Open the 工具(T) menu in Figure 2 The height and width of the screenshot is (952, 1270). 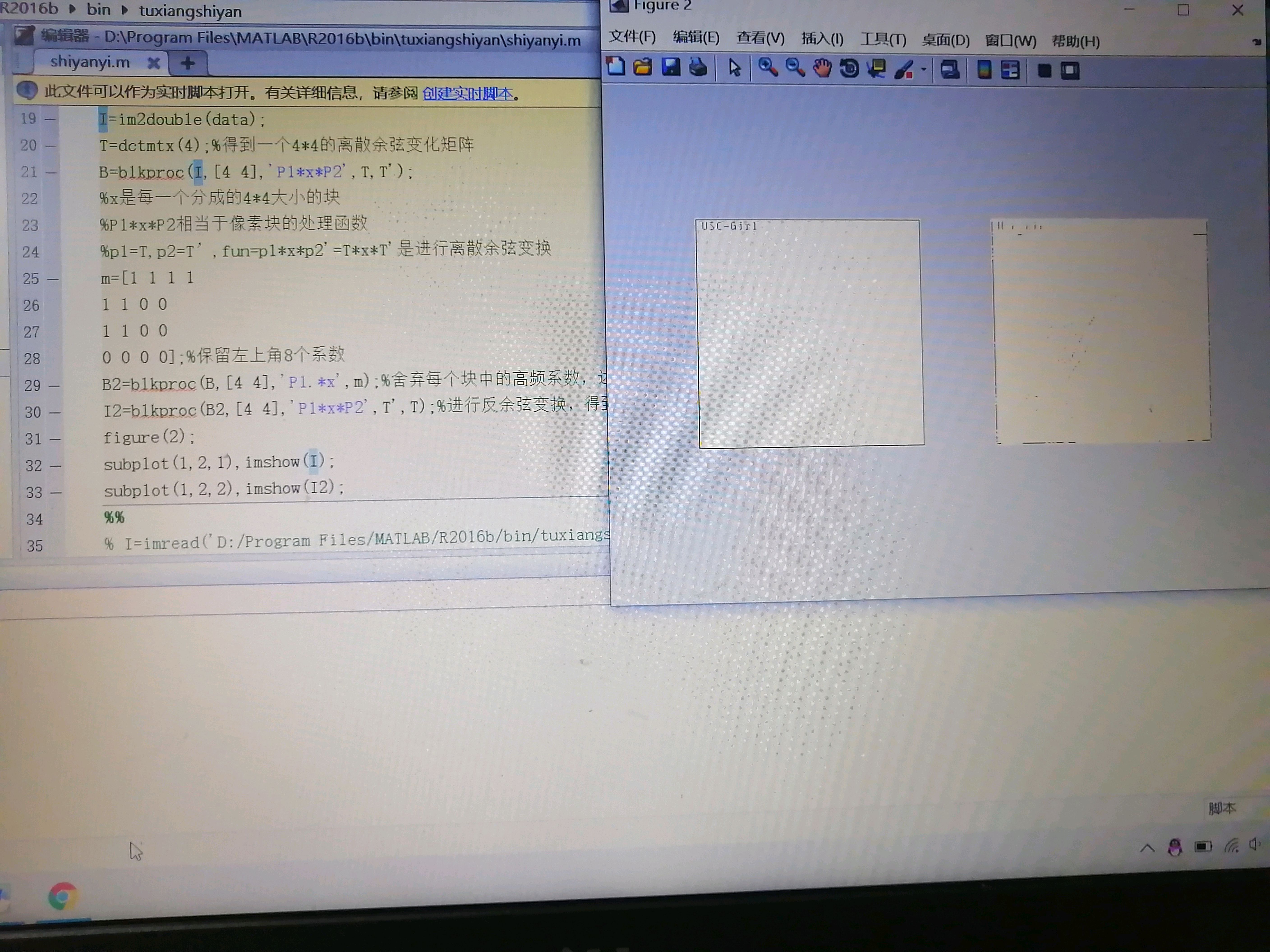(883, 40)
